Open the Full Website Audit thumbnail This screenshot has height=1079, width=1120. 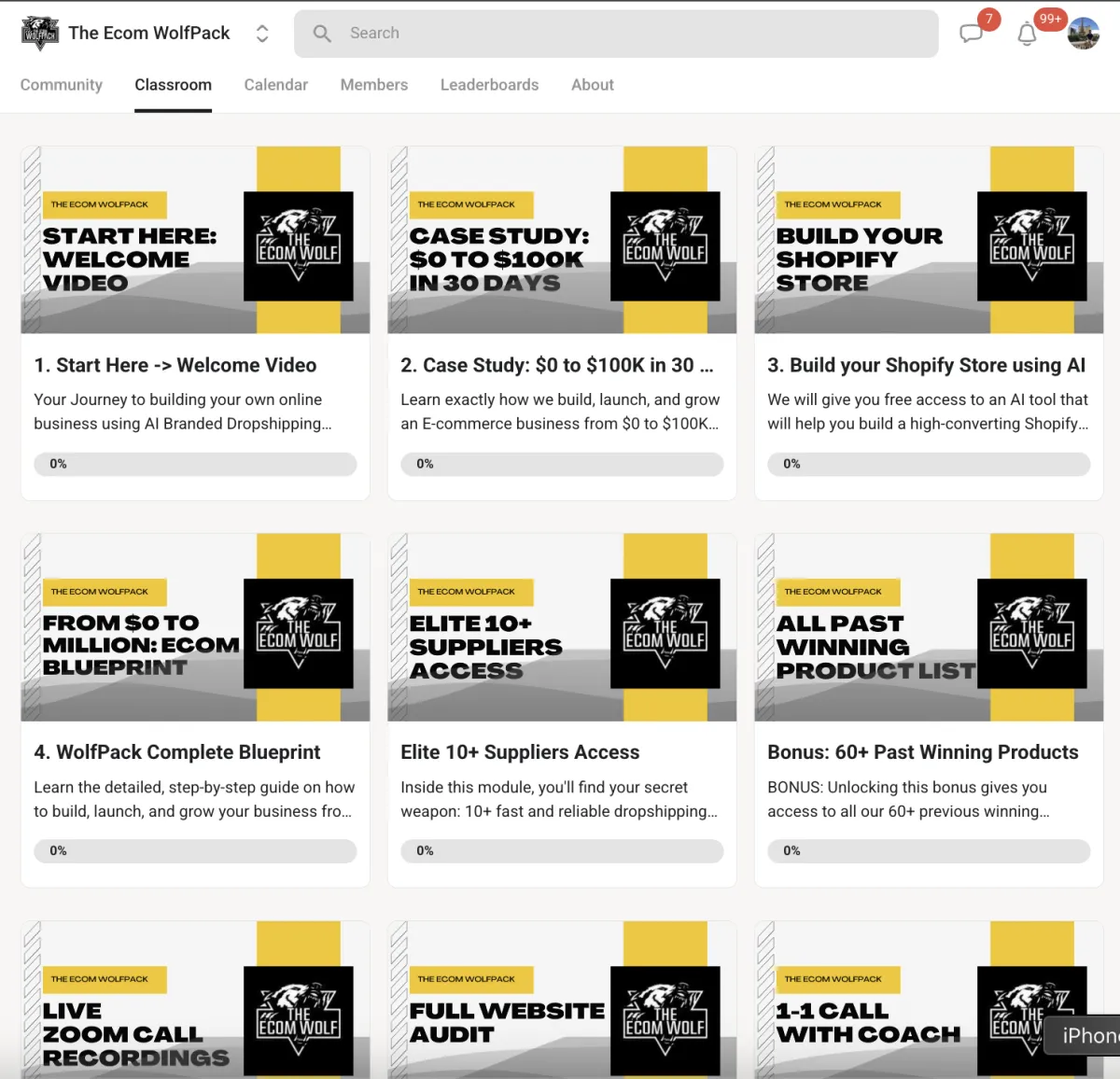click(x=562, y=1000)
